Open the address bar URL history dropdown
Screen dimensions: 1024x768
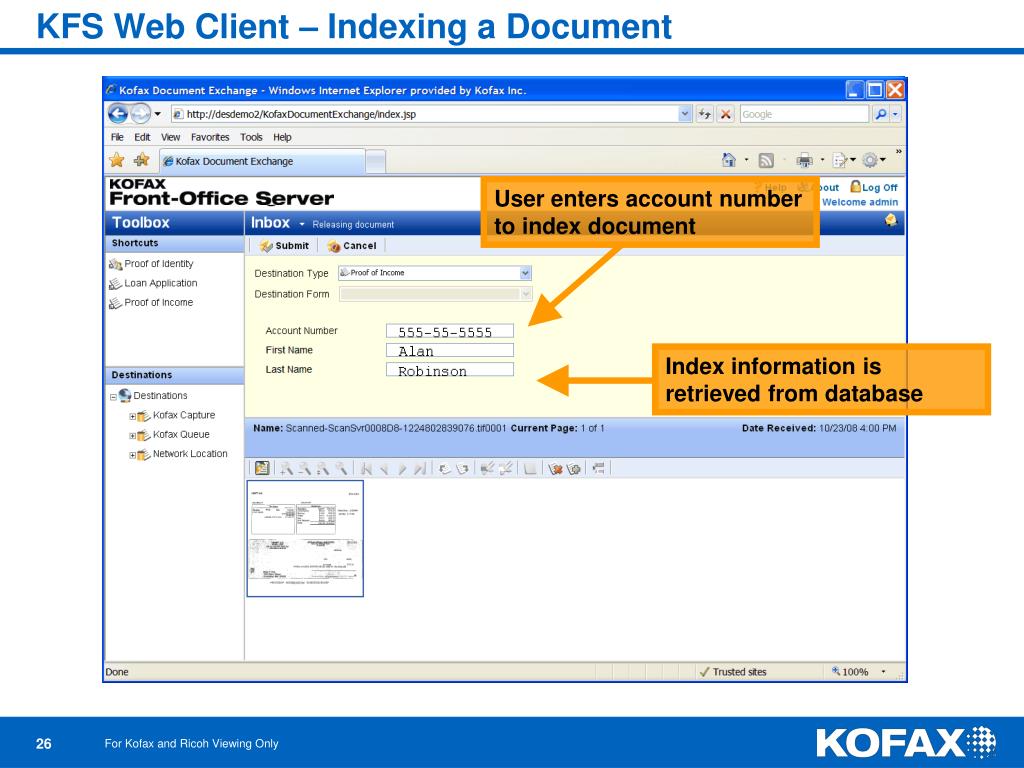(x=684, y=114)
